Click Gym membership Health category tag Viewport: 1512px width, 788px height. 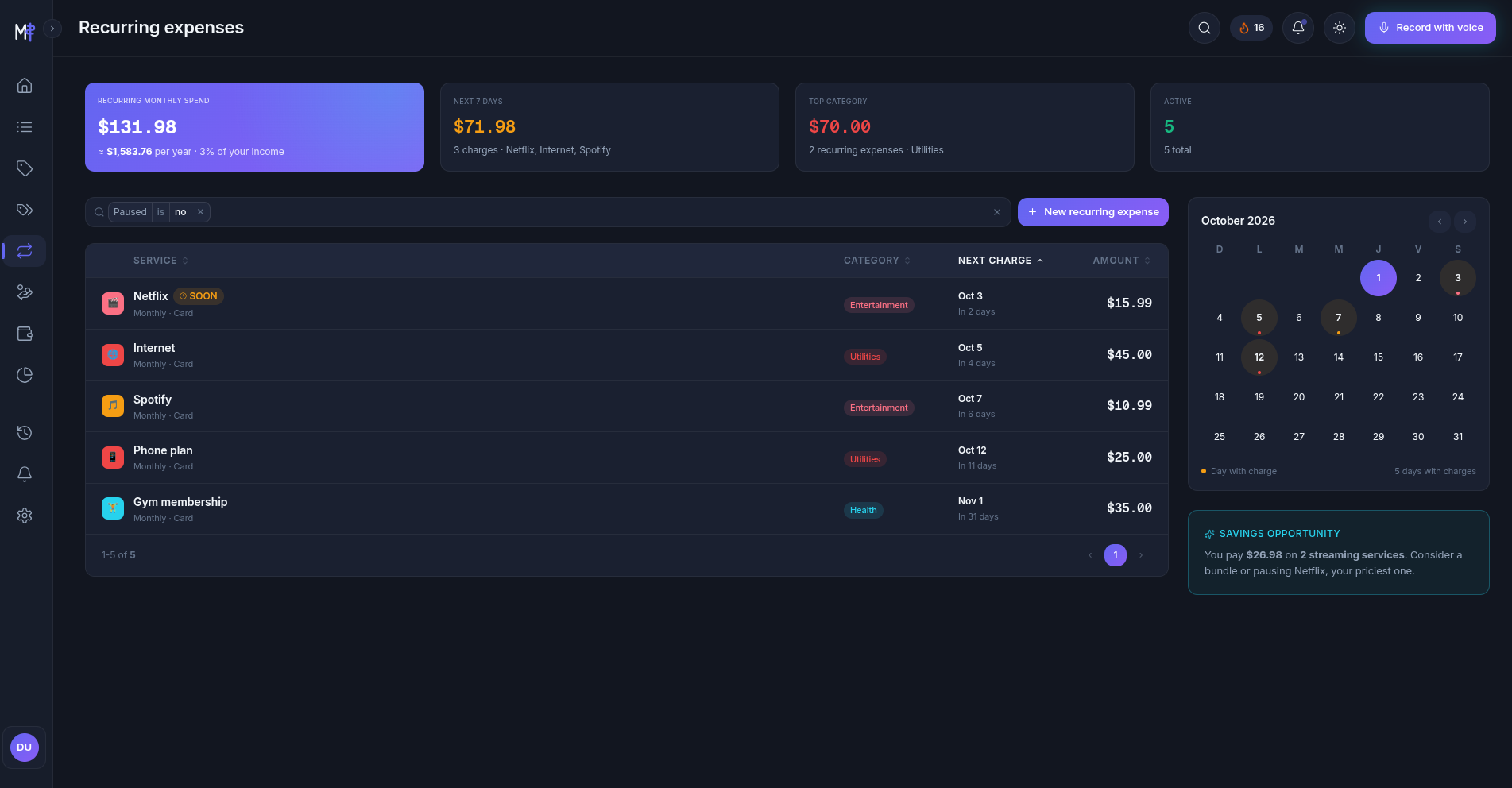(x=864, y=510)
